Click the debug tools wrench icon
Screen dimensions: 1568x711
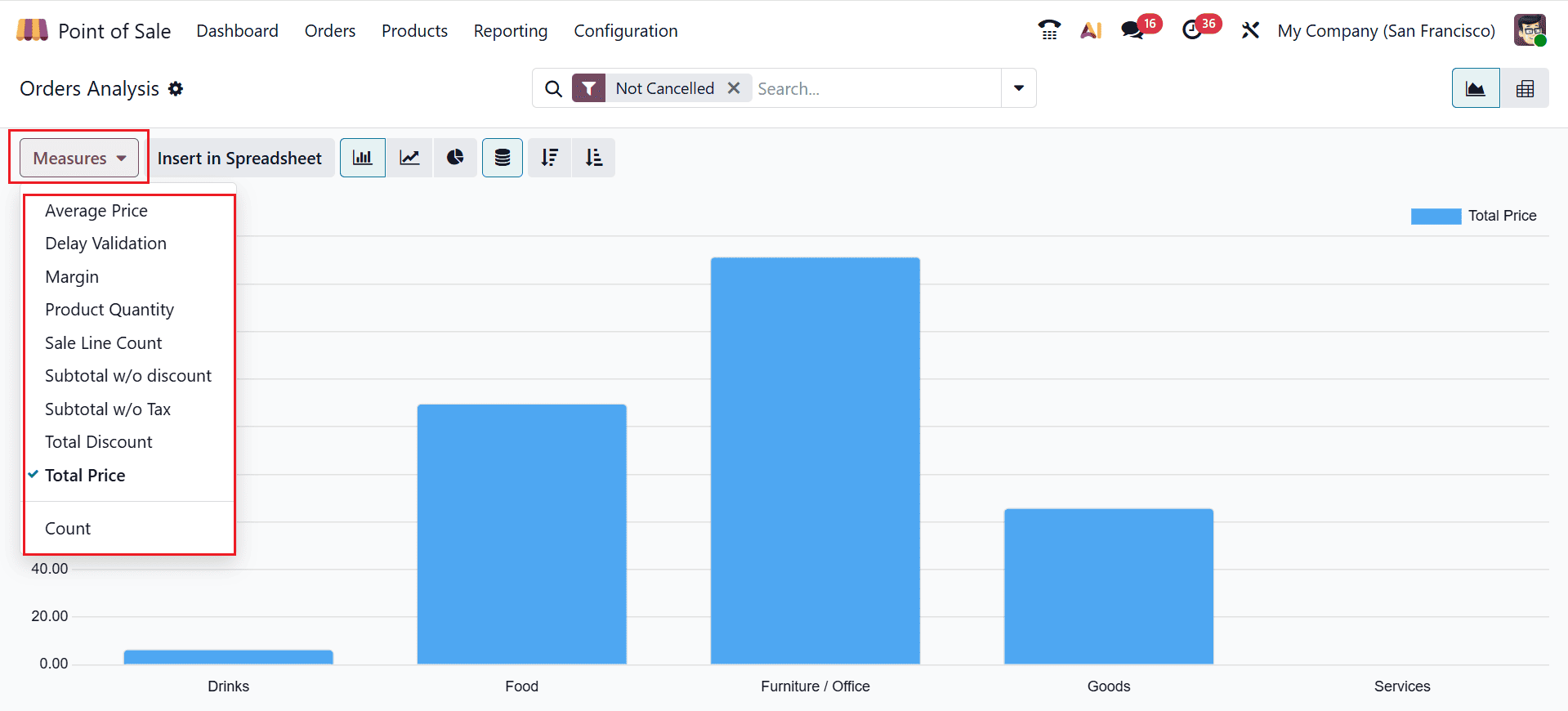pos(1250,30)
